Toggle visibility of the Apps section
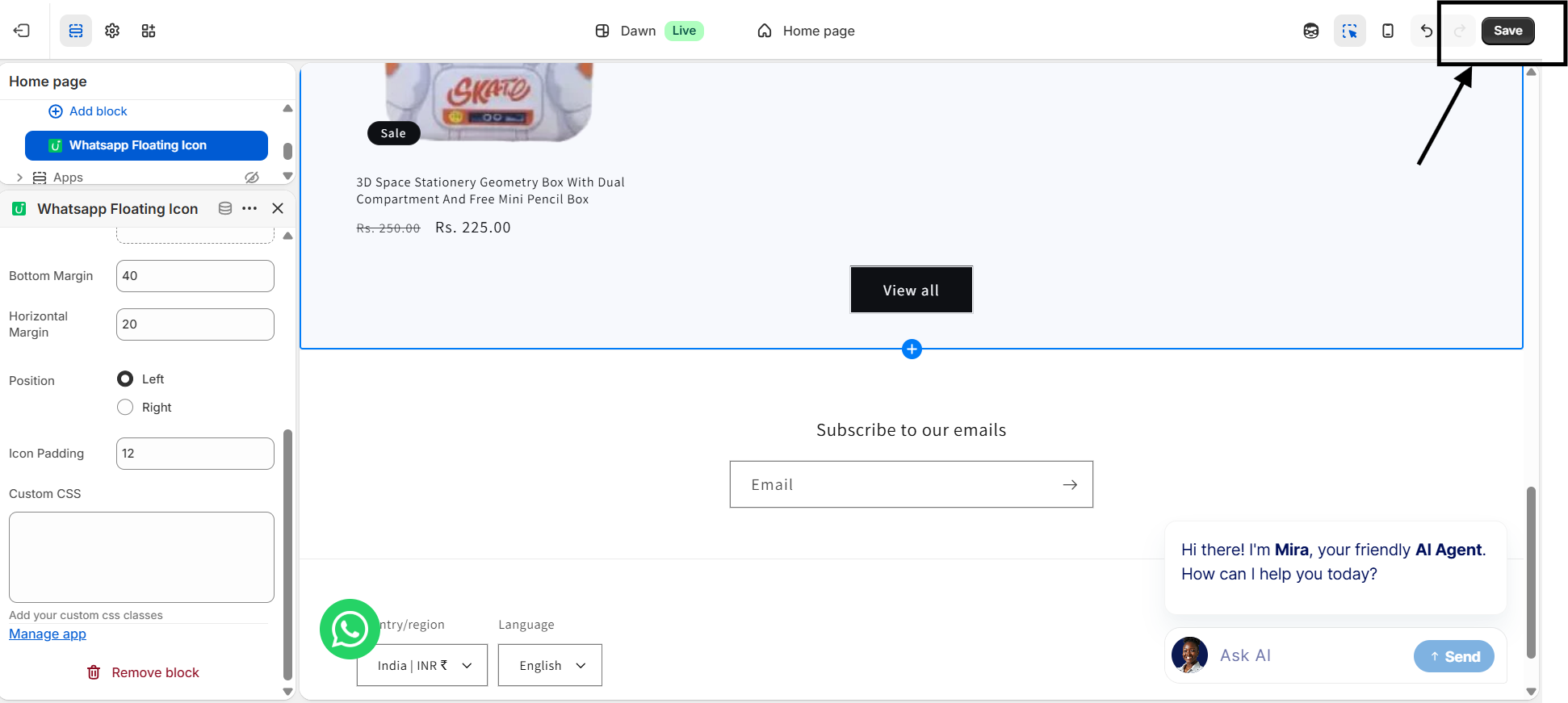Screen dimensions: 1568x703 point(252,177)
